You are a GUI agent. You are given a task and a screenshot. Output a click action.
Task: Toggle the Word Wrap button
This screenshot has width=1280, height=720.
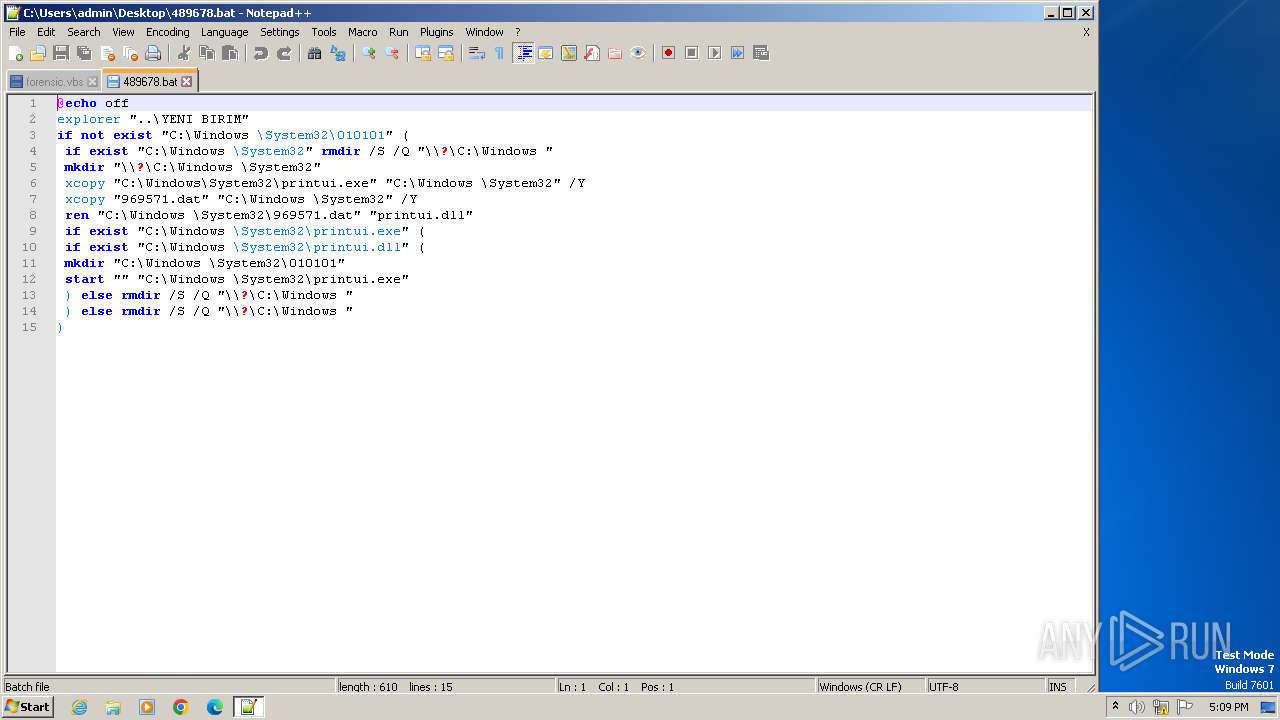coord(476,53)
